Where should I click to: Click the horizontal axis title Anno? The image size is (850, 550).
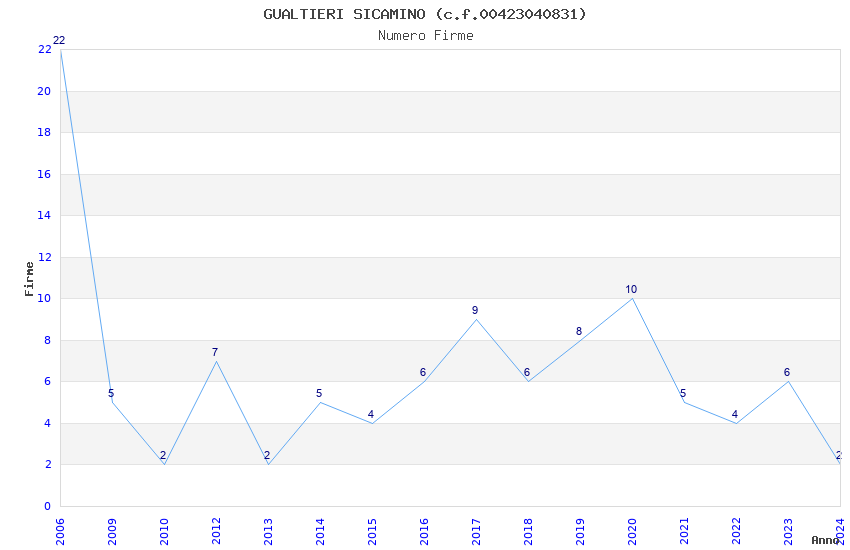[825, 540]
